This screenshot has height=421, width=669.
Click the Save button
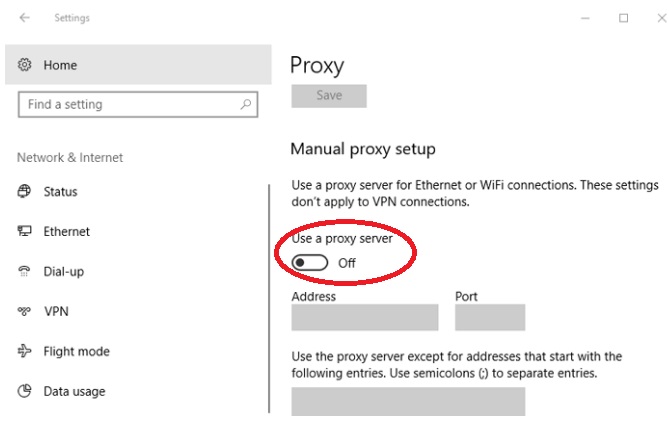pyautogui.click(x=329, y=96)
